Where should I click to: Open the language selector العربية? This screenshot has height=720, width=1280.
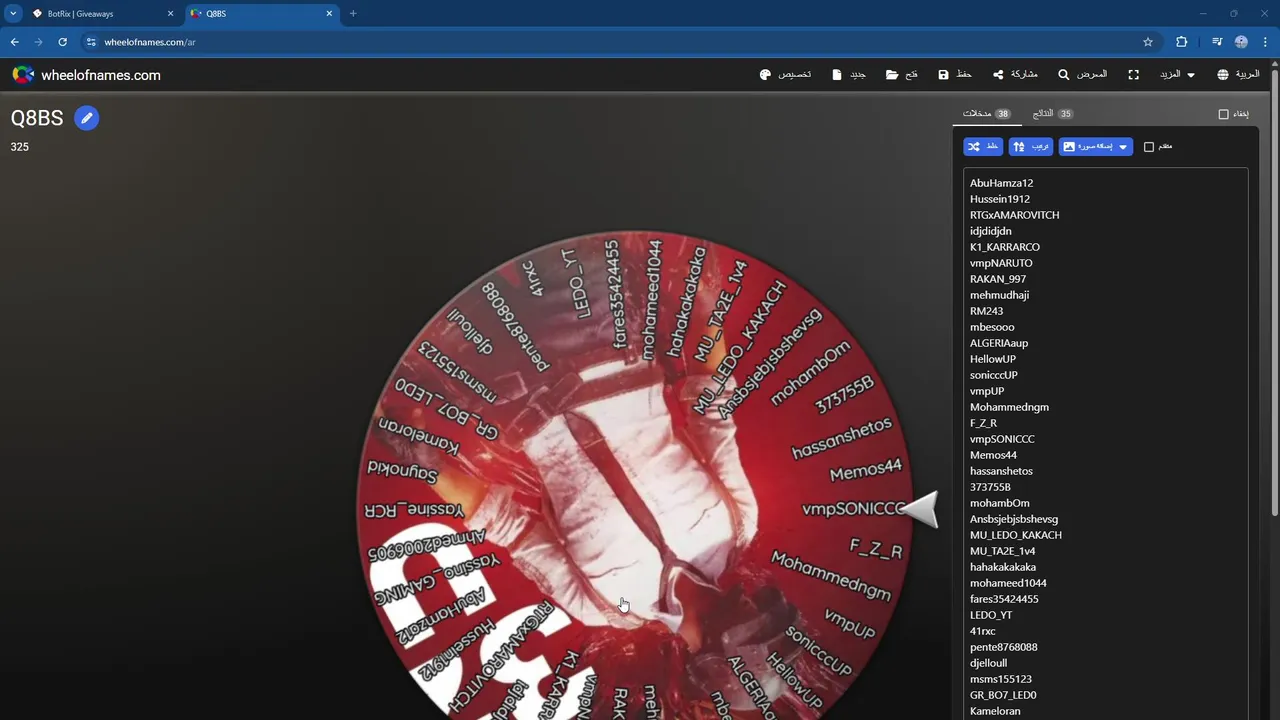tap(1238, 75)
